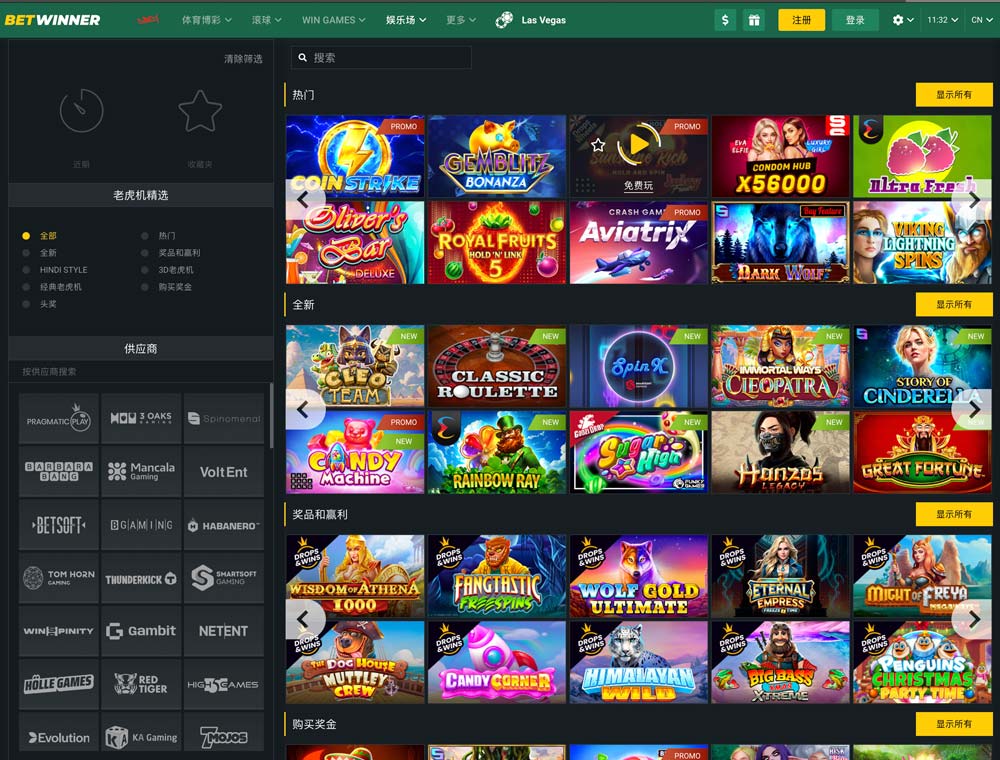Click the 注册 register button
1000x760 pixels.
coord(802,20)
